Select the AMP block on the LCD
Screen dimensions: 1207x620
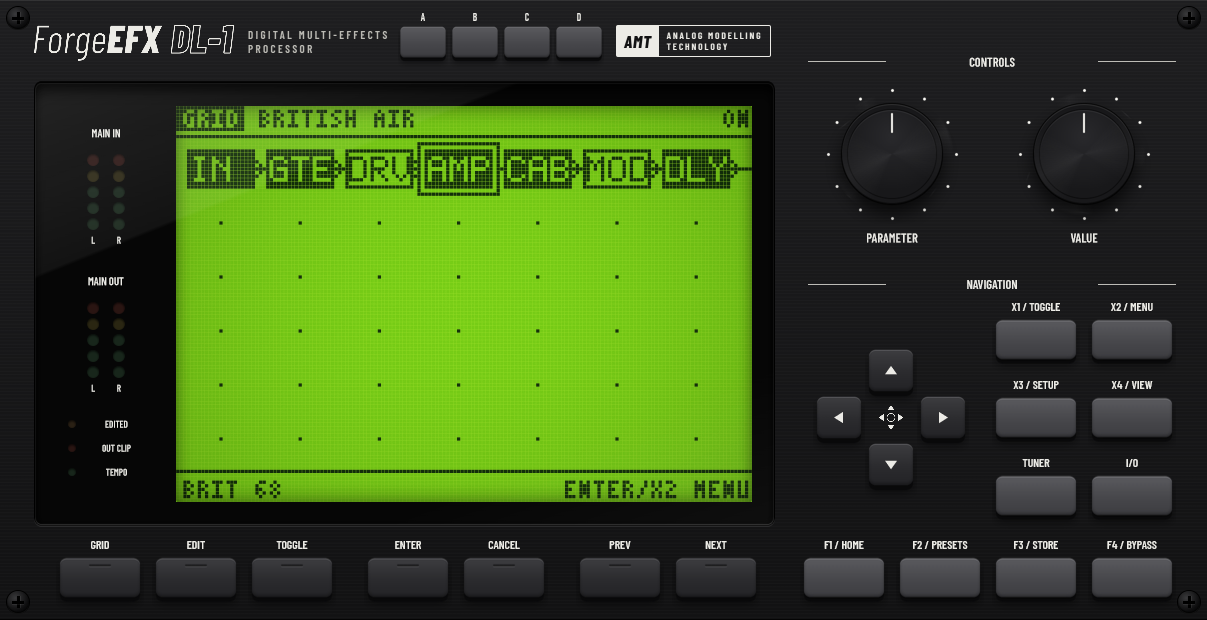pyautogui.click(x=459, y=170)
